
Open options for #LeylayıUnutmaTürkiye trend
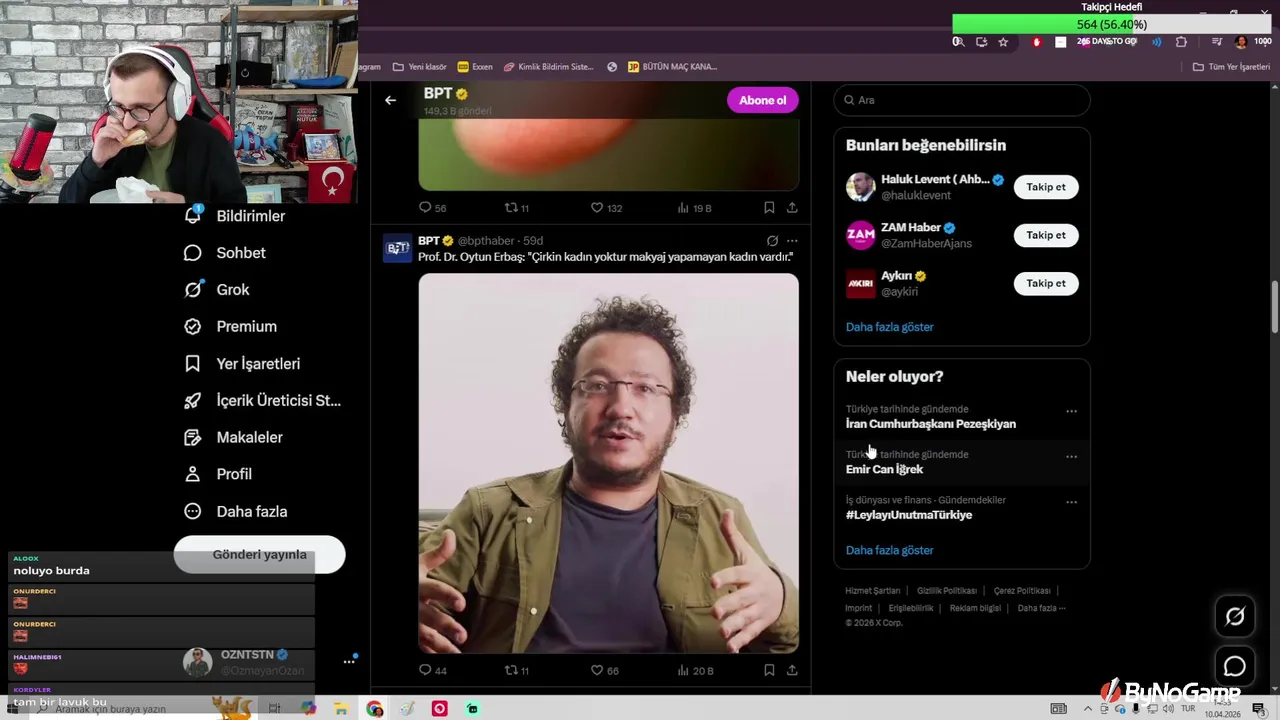click(x=1071, y=502)
